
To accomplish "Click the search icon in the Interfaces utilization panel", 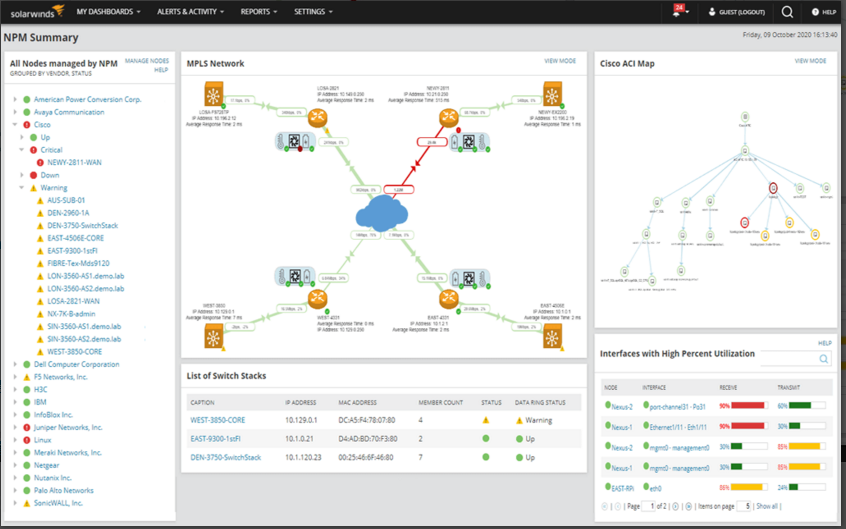I will tap(823, 358).
